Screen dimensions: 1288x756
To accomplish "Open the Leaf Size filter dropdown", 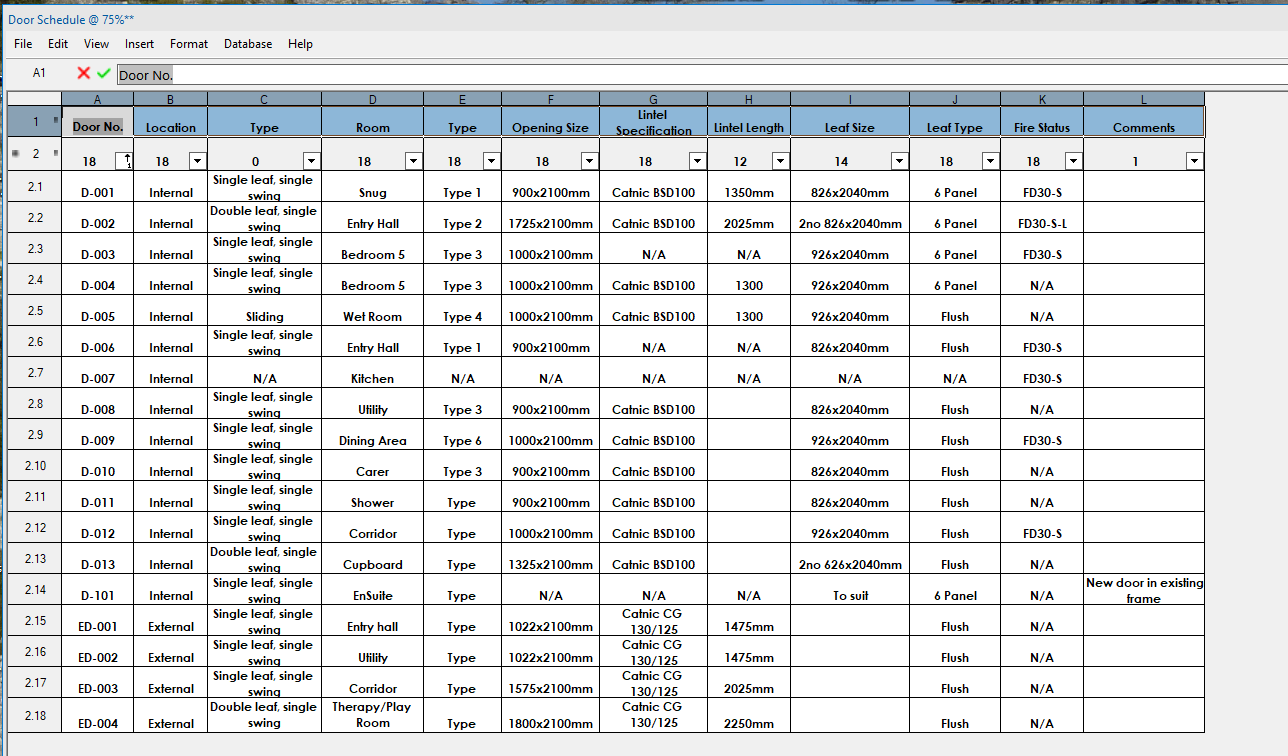I will click(x=898, y=160).
